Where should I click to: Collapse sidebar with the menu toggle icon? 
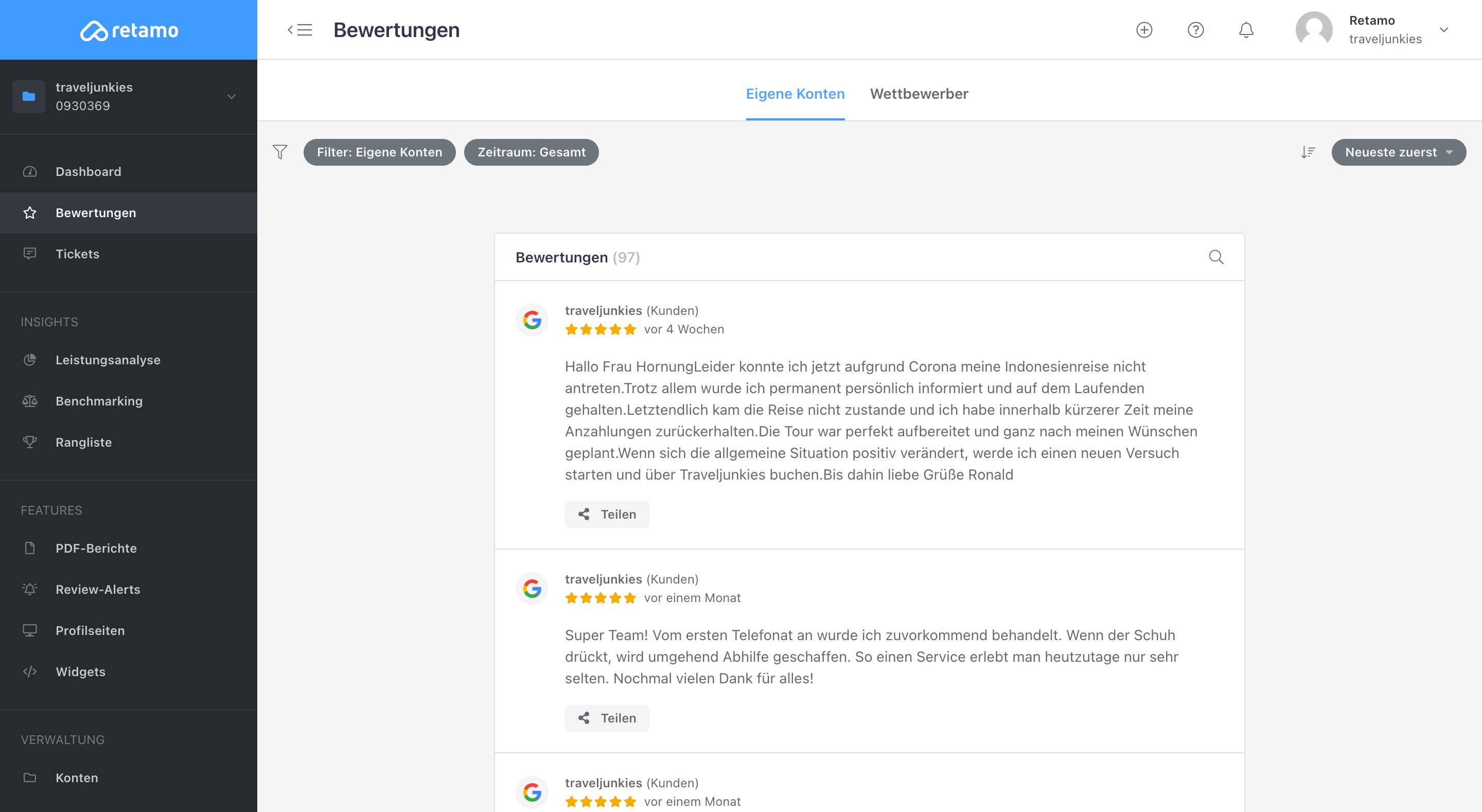pos(299,30)
